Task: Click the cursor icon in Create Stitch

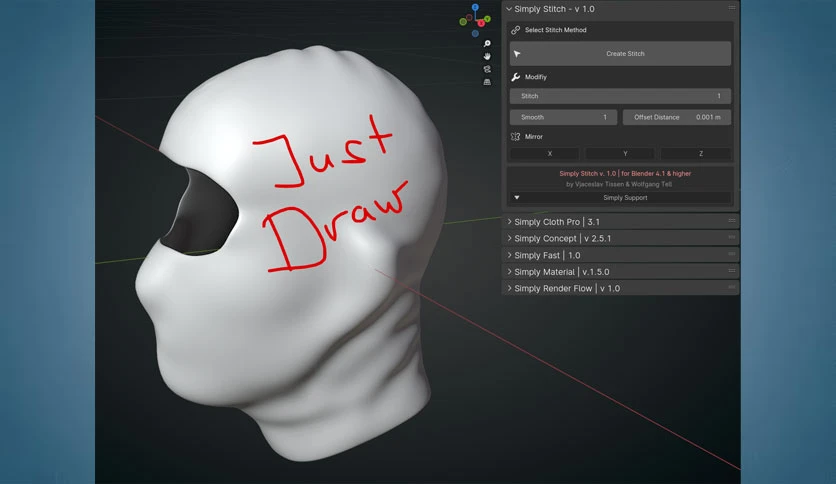Action: (x=517, y=54)
